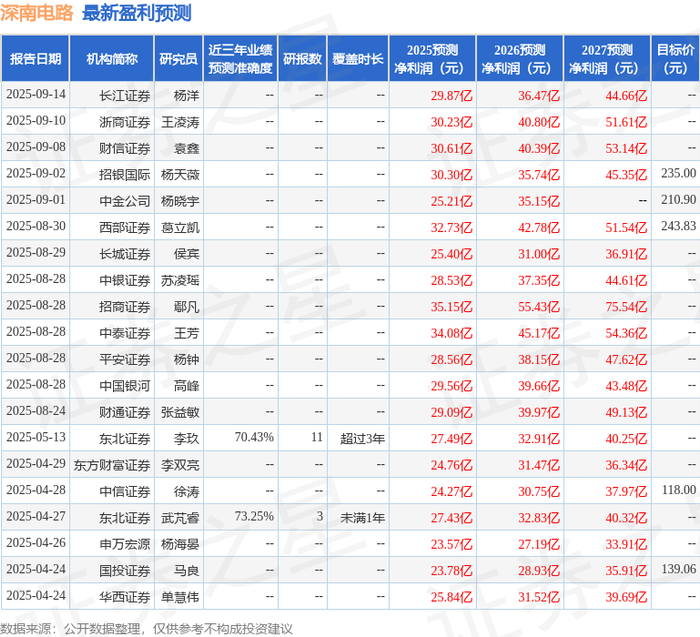Select analyst 苏凌瑶 cell

point(180,280)
